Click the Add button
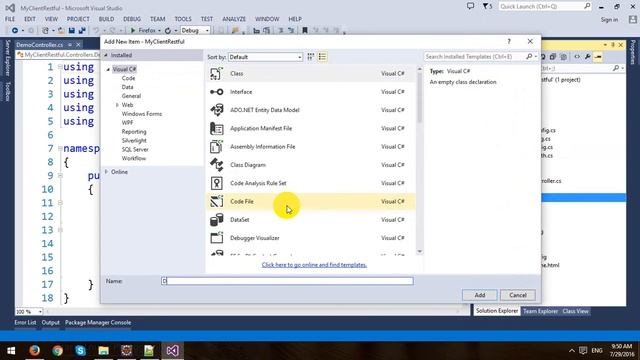This screenshot has height=360, width=640. click(x=480, y=295)
